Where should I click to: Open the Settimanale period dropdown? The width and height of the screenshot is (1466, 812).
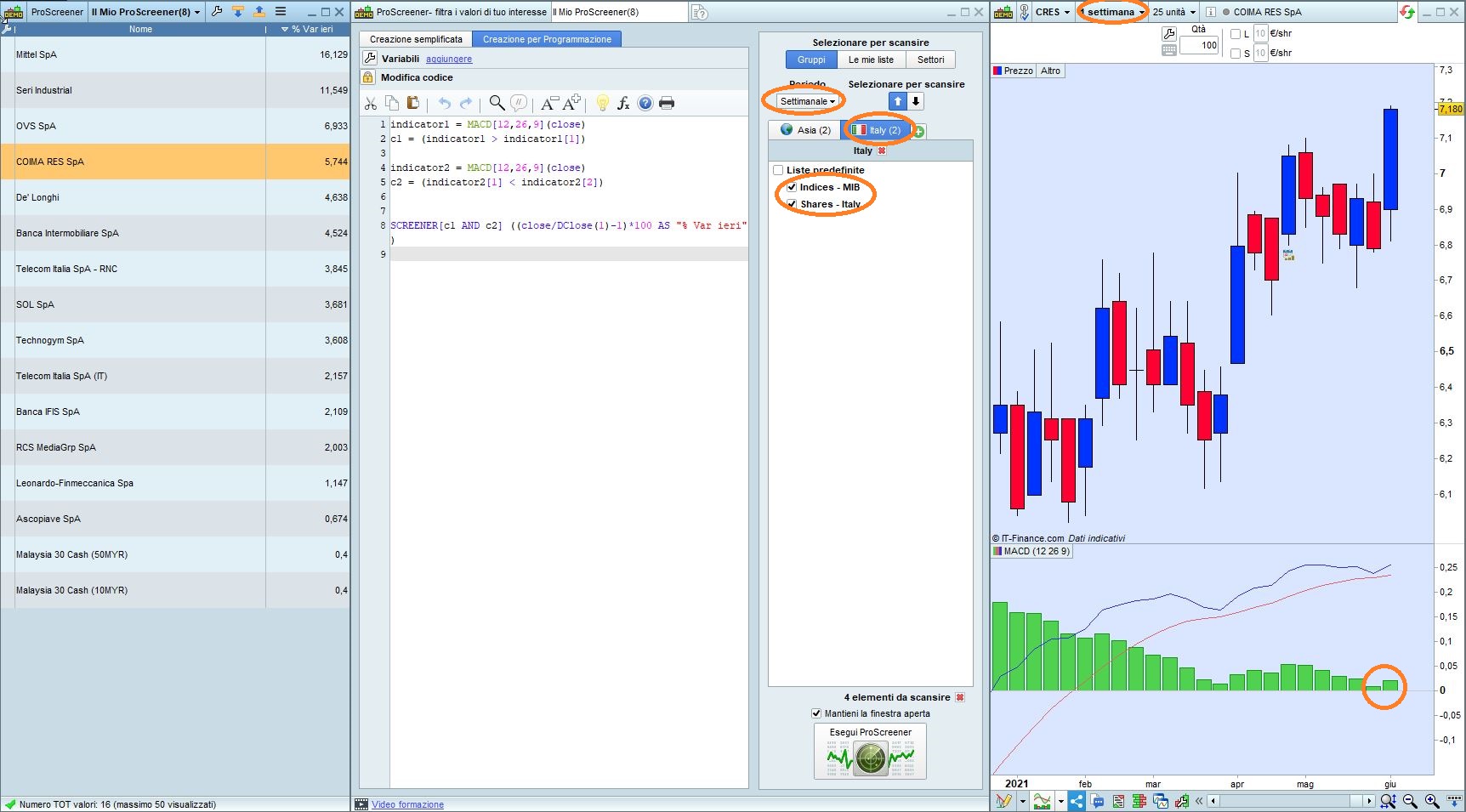(x=807, y=101)
